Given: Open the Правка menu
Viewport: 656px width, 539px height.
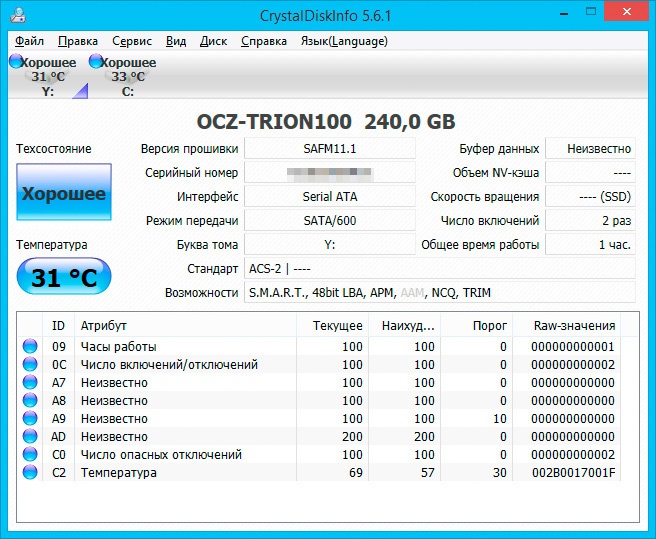Looking at the screenshot, I should (78, 41).
